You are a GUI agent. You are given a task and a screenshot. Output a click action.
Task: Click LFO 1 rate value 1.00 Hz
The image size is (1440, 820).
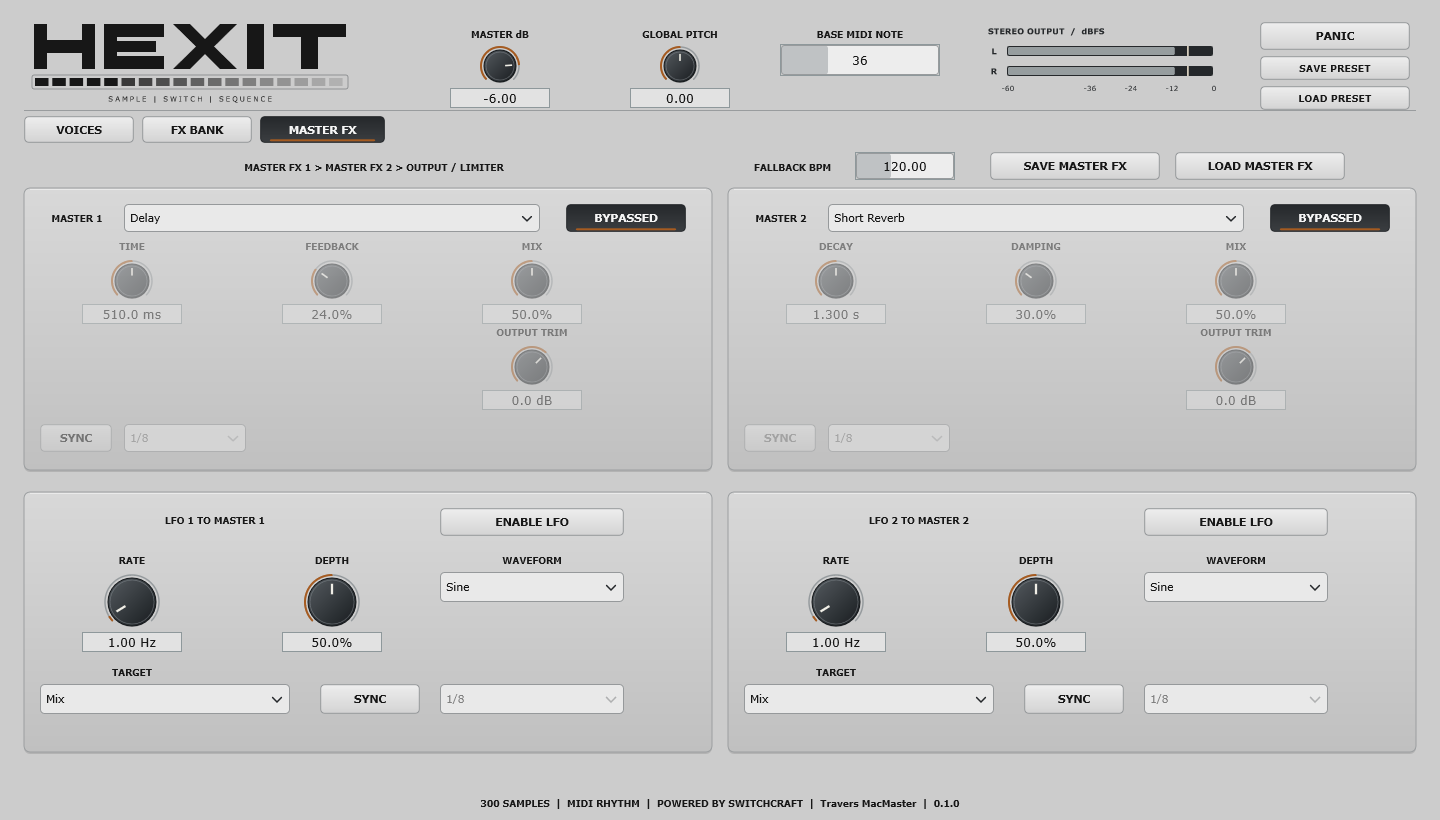coord(132,642)
